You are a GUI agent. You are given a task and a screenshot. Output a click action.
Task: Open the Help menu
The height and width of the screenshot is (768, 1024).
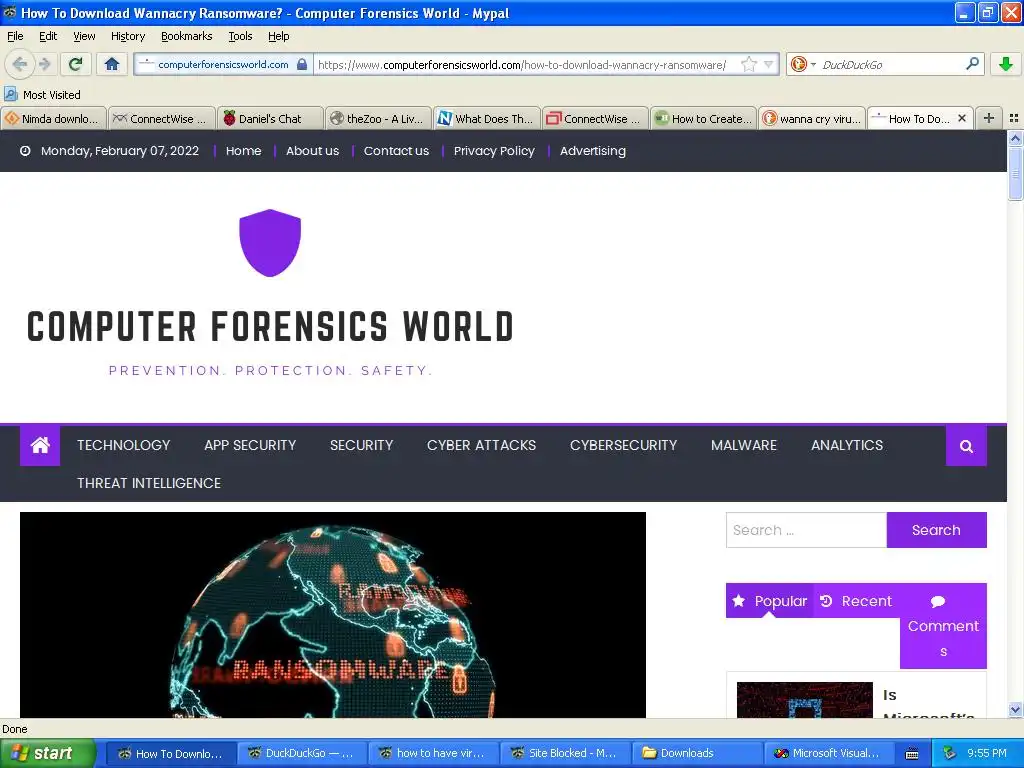pyautogui.click(x=278, y=36)
